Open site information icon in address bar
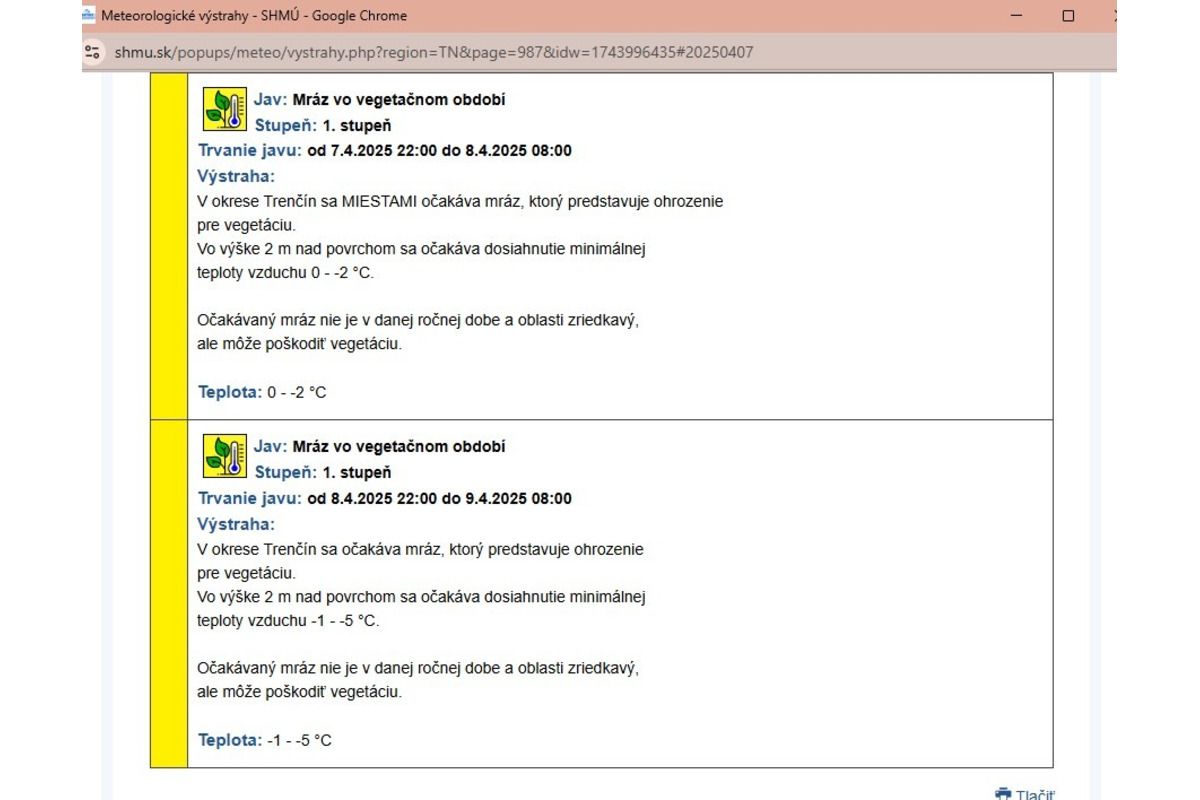The image size is (1200, 800). (x=93, y=52)
